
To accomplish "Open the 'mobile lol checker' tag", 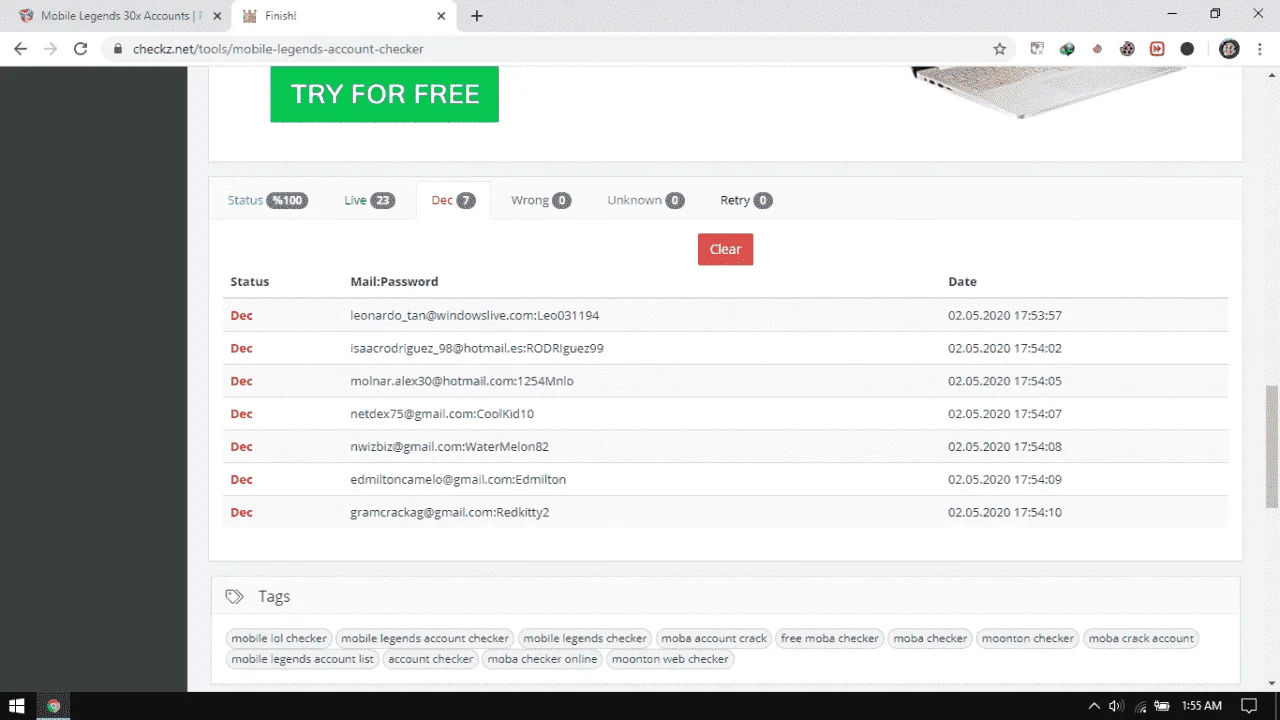I will [279, 638].
